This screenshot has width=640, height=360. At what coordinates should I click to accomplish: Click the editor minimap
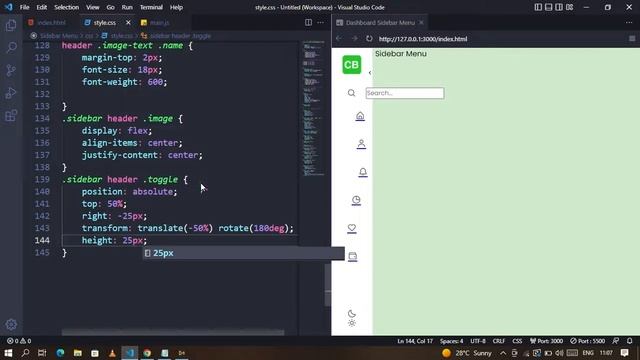(x=313, y=108)
